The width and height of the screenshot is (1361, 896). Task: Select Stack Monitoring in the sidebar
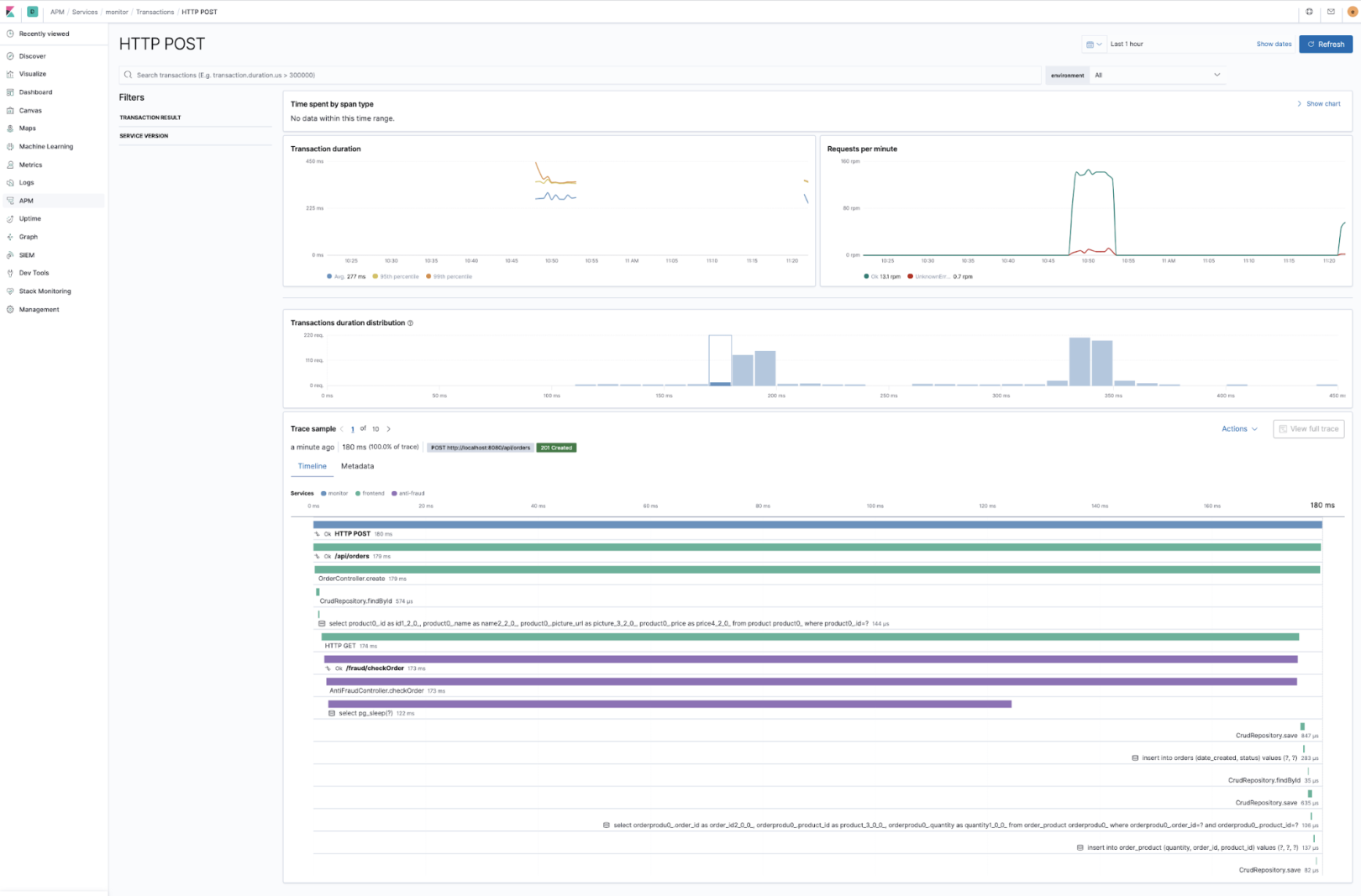[44, 291]
